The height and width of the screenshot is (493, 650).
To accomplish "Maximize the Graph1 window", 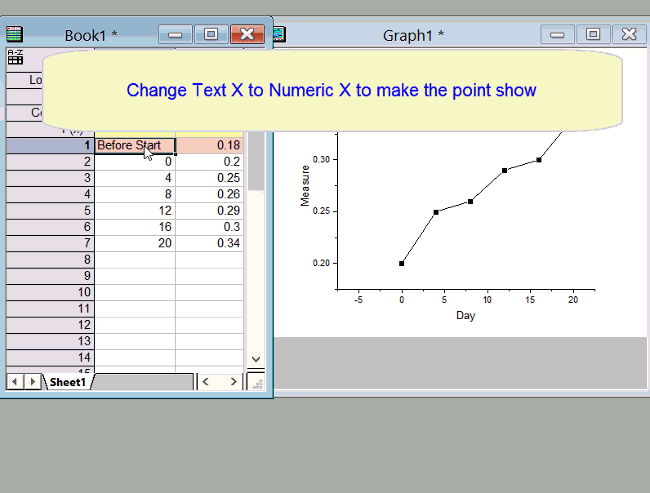I will pos(593,34).
